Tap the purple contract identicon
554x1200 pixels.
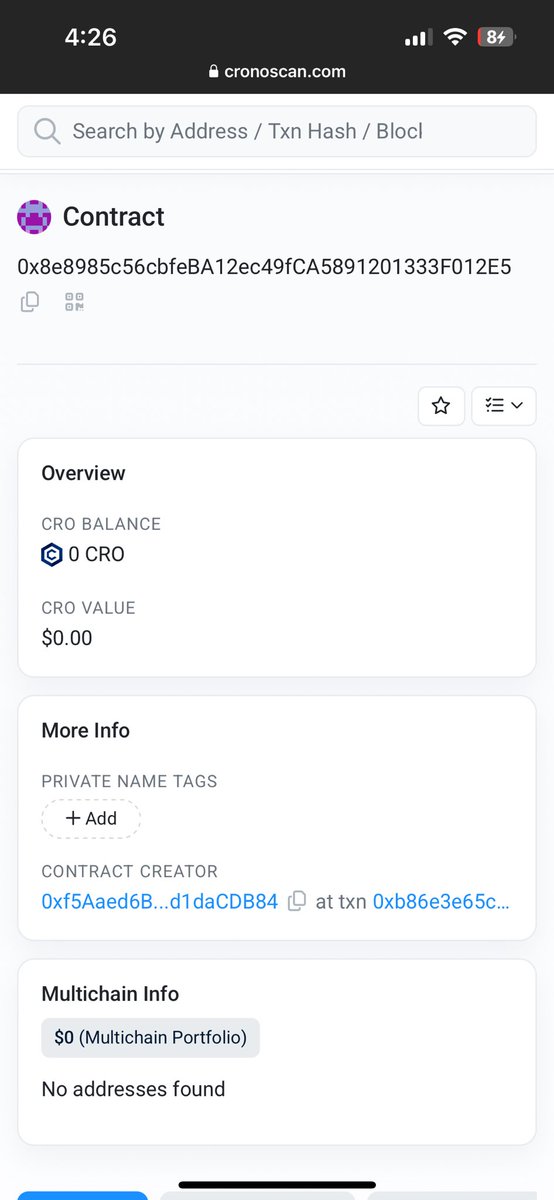34,216
